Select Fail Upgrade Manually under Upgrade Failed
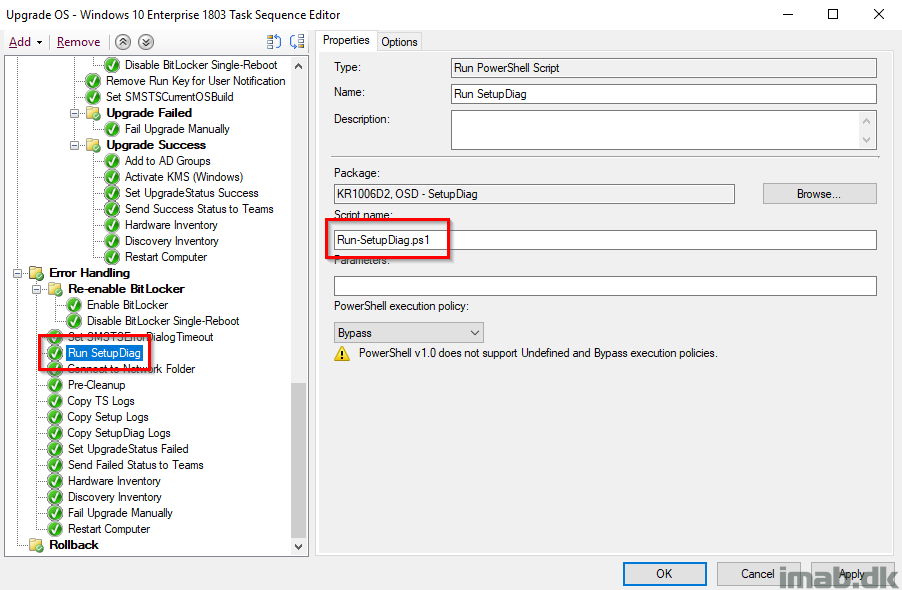Screen dimensions: 902x590 point(177,129)
